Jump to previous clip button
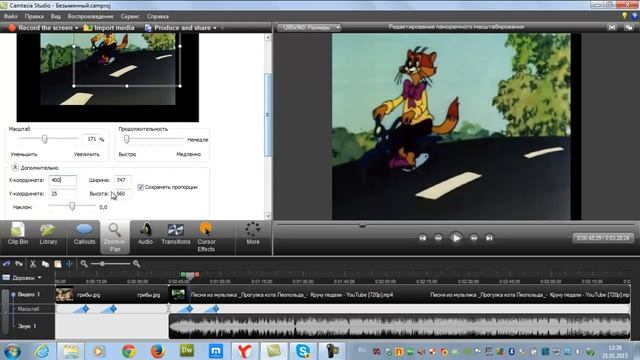 click(423, 238)
